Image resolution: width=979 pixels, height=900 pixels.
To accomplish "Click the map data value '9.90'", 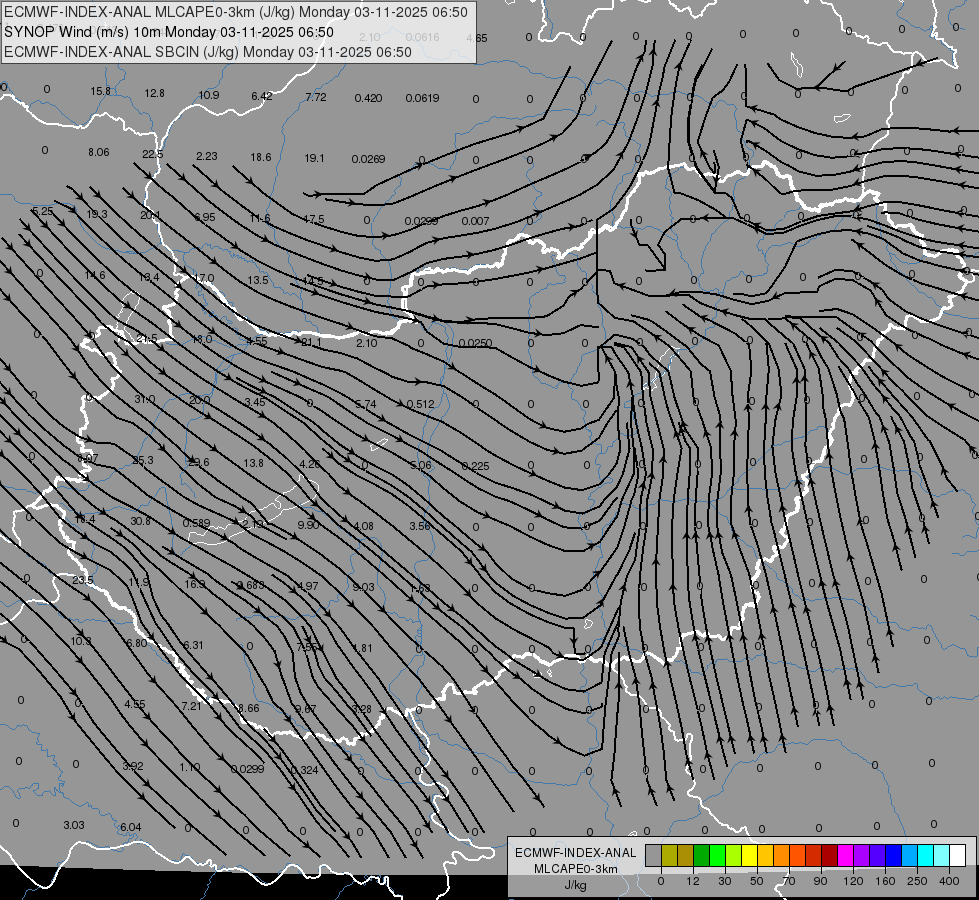I will pos(308,525).
